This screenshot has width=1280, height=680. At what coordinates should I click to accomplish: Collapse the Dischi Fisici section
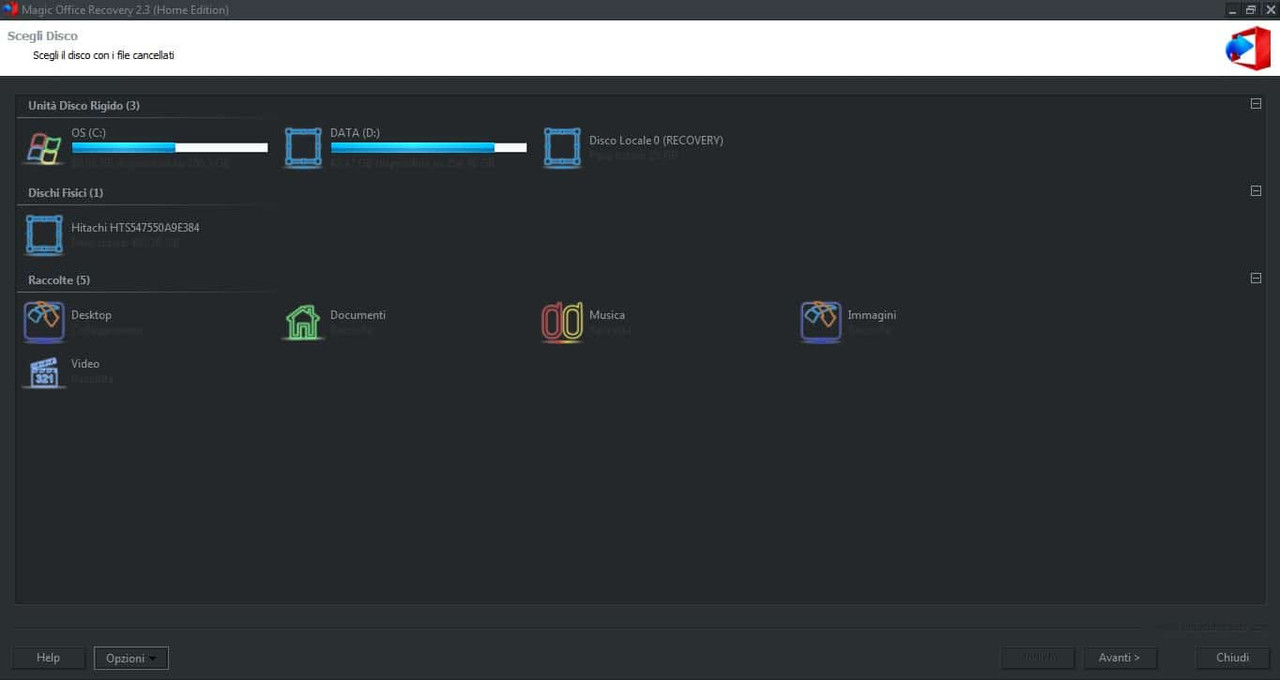click(x=1256, y=191)
